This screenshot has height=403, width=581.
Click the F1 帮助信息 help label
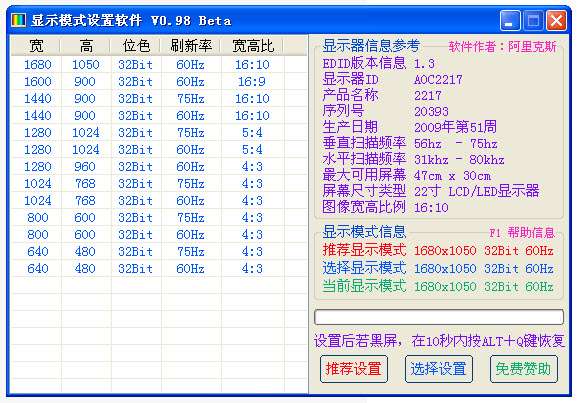tap(522, 233)
